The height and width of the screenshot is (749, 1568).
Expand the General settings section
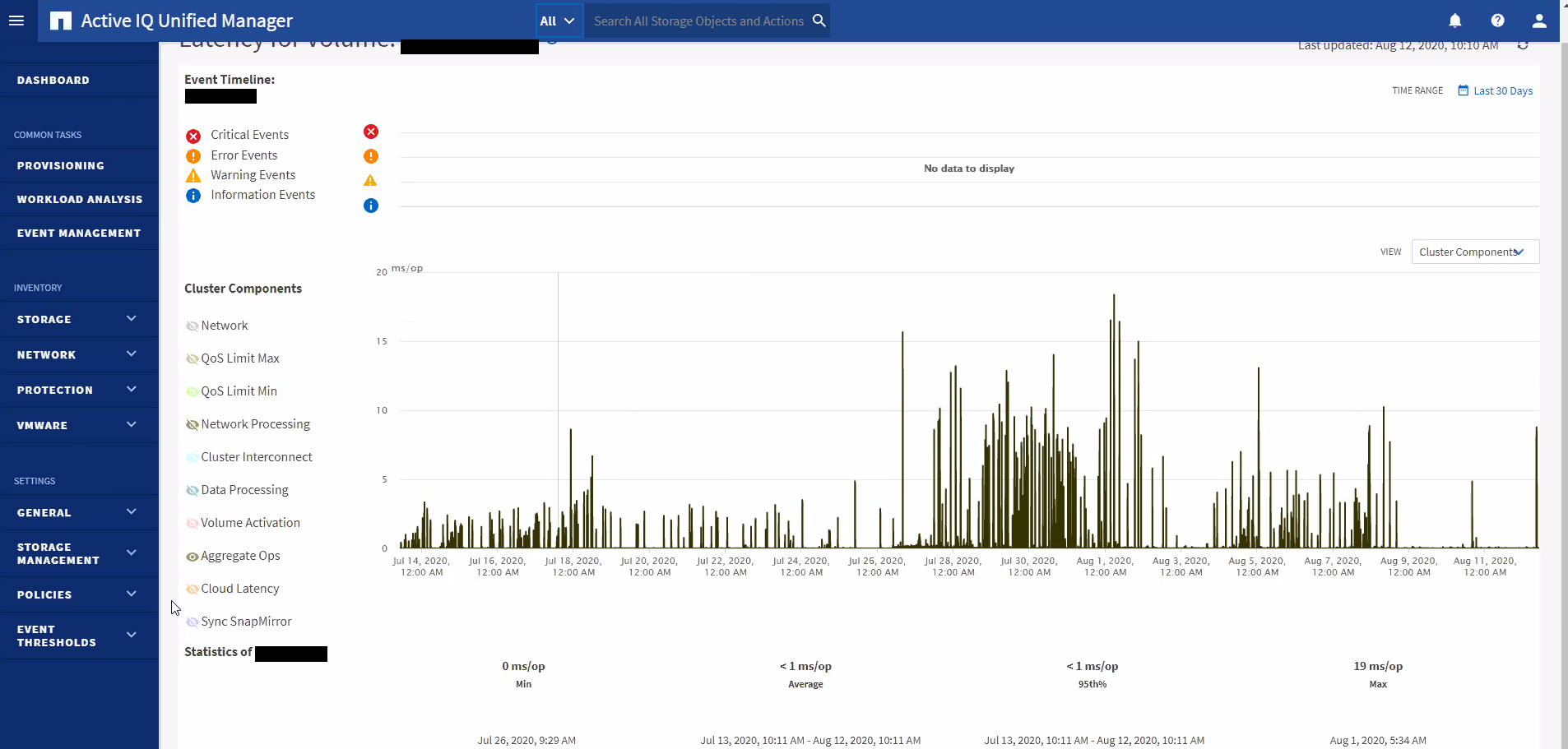pyautogui.click(x=79, y=512)
